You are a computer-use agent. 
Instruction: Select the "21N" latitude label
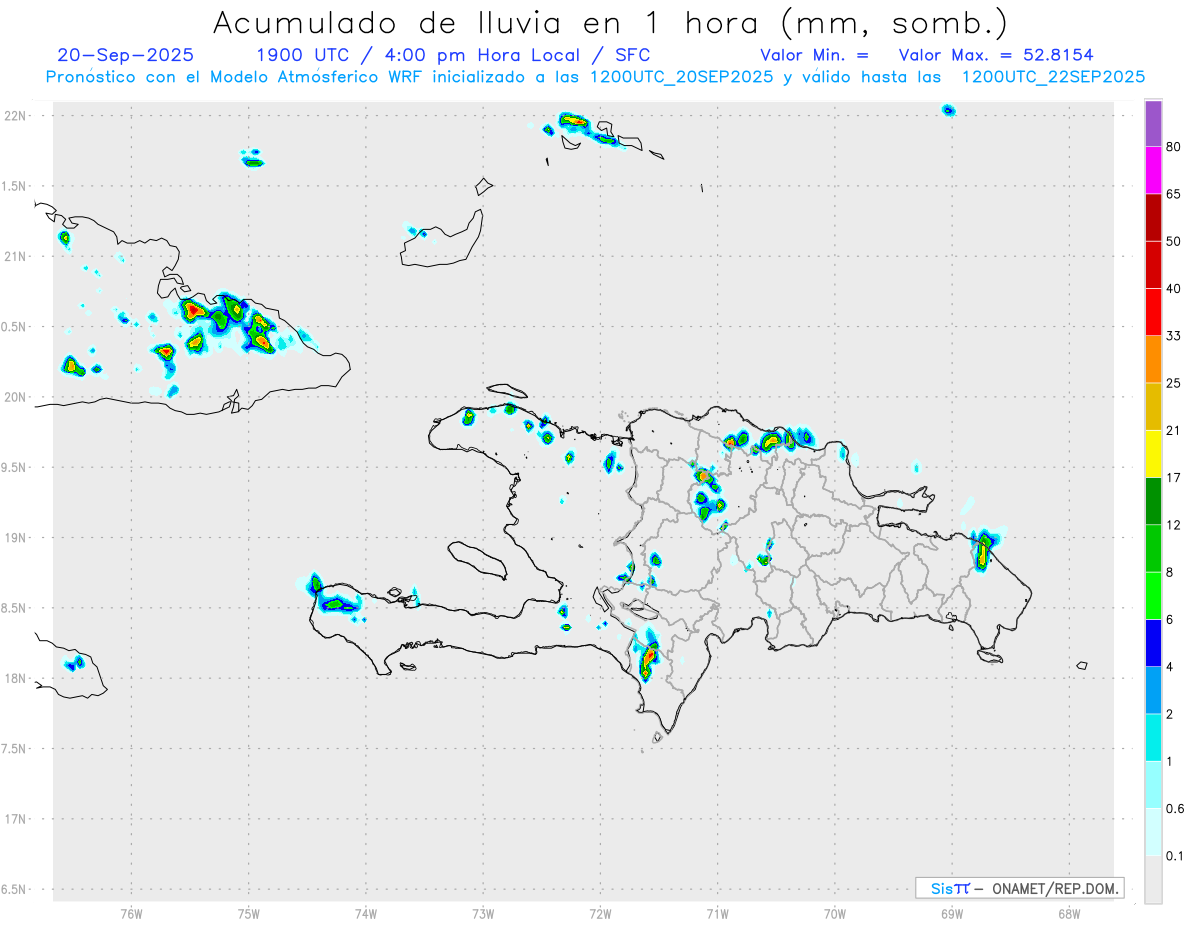[x=17, y=256]
